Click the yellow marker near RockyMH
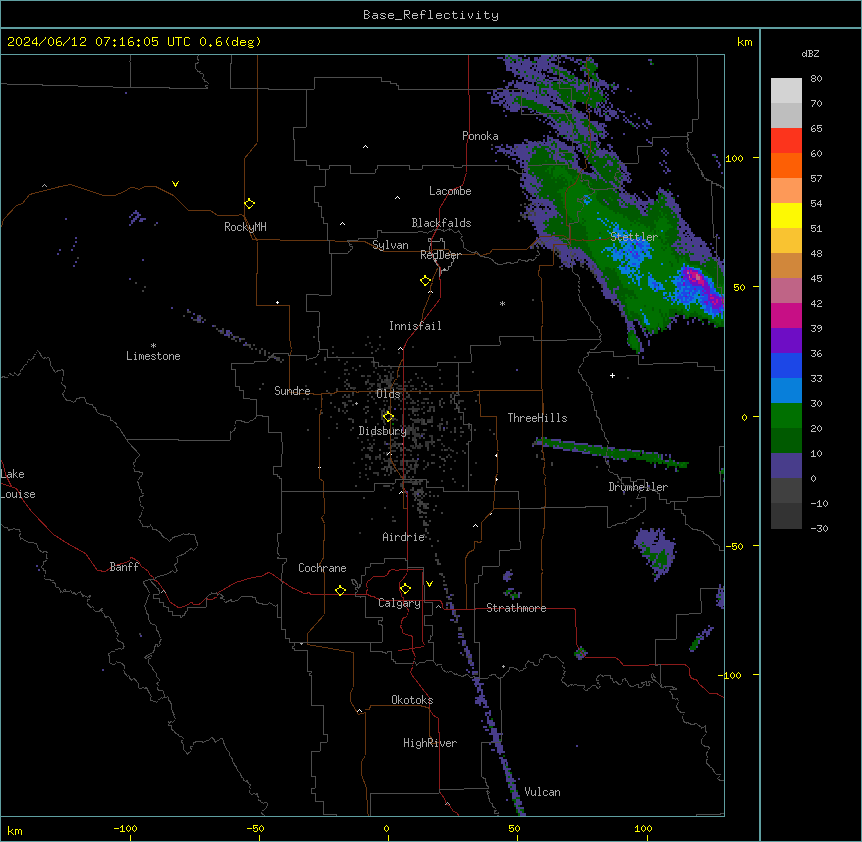 pyautogui.click(x=250, y=204)
